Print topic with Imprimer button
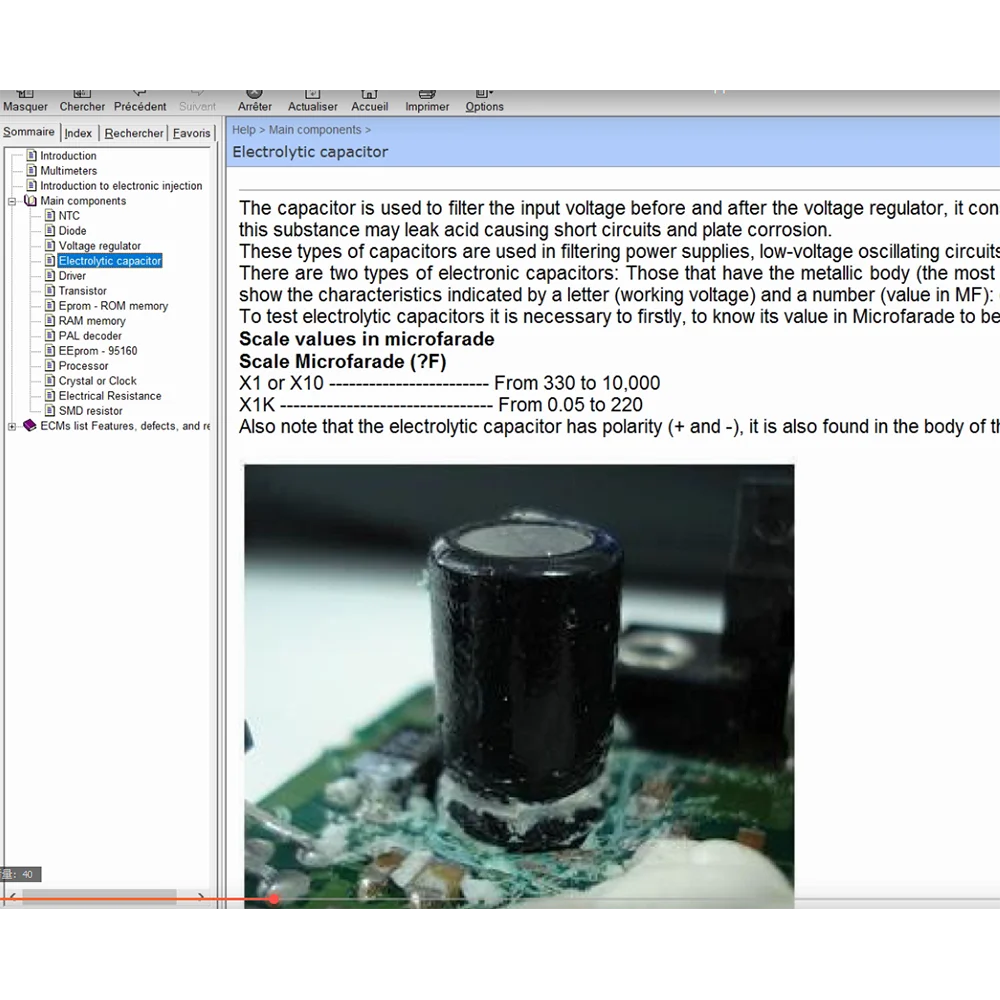The width and height of the screenshot is (1000, 1000). (427, 101)
